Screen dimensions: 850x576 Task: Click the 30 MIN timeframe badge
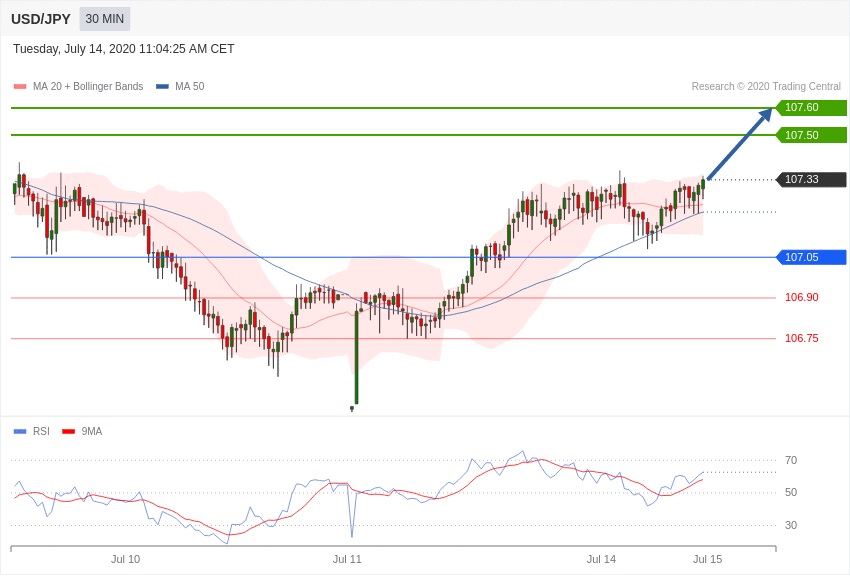click(x=105, y=19)
